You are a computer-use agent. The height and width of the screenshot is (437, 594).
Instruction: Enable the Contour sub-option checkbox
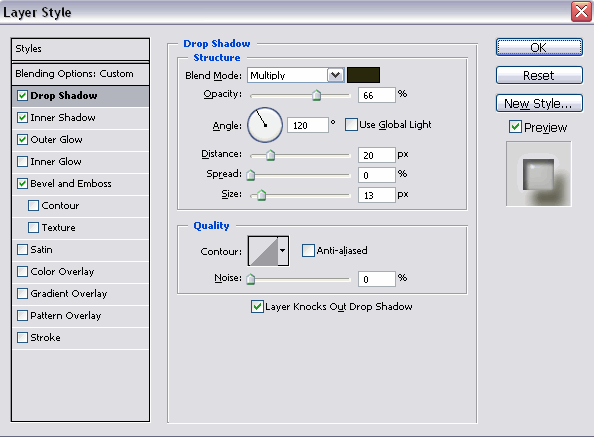coord(33,205)
